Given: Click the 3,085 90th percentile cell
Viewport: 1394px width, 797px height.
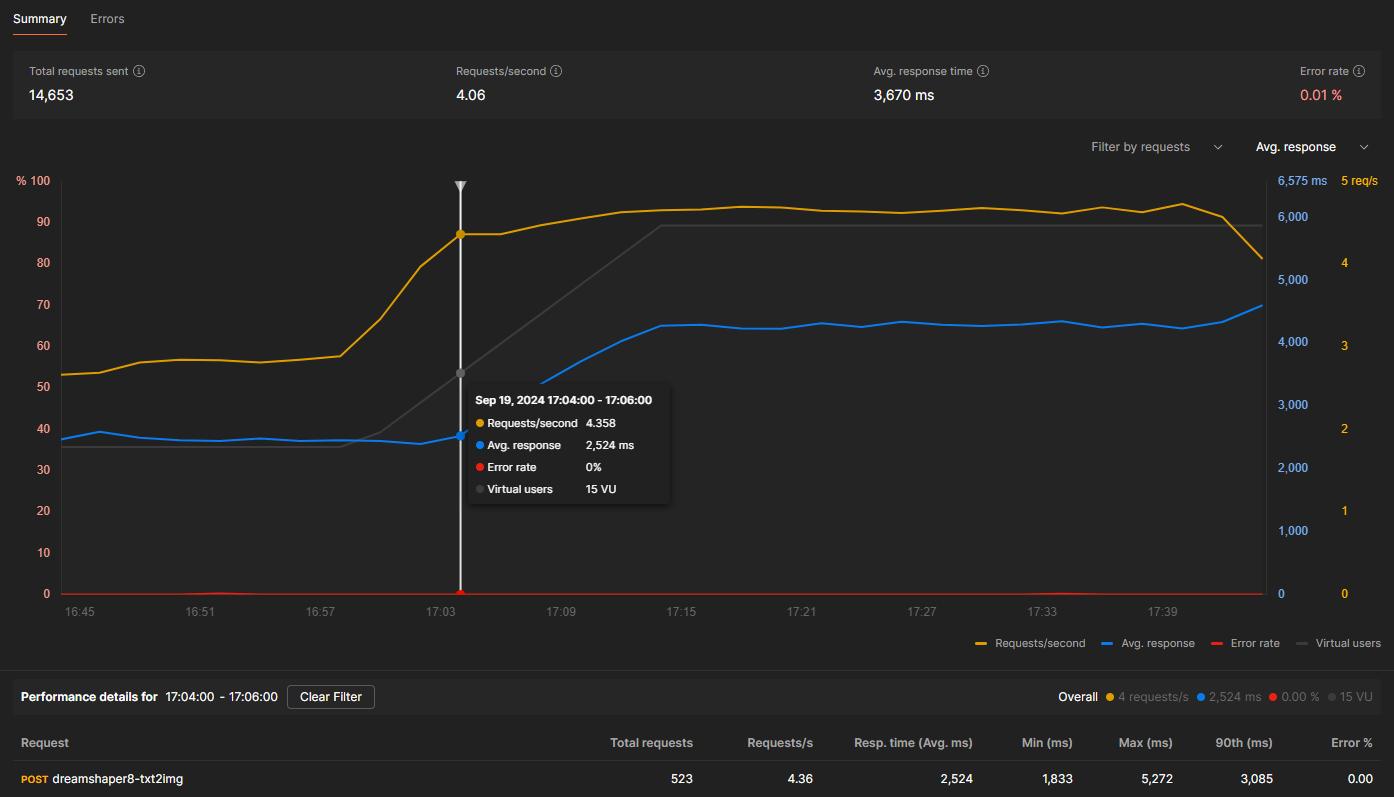Looking at the screenshot, I should click(1255, 779).
